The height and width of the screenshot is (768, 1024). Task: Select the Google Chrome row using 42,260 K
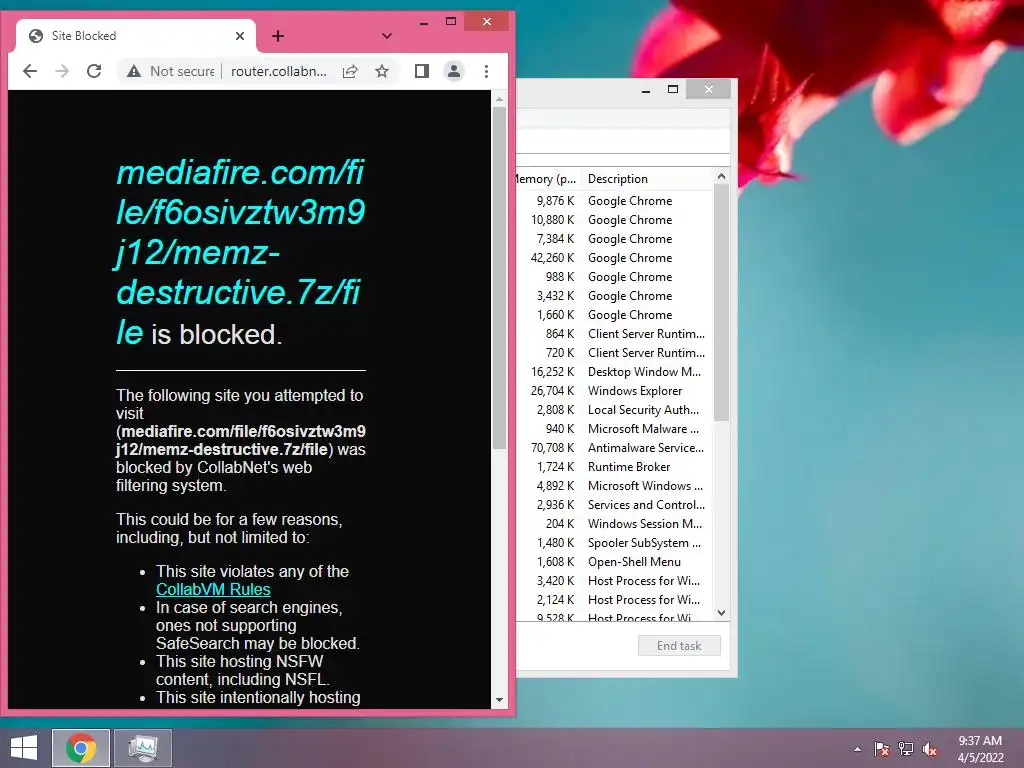coord(615,257)
